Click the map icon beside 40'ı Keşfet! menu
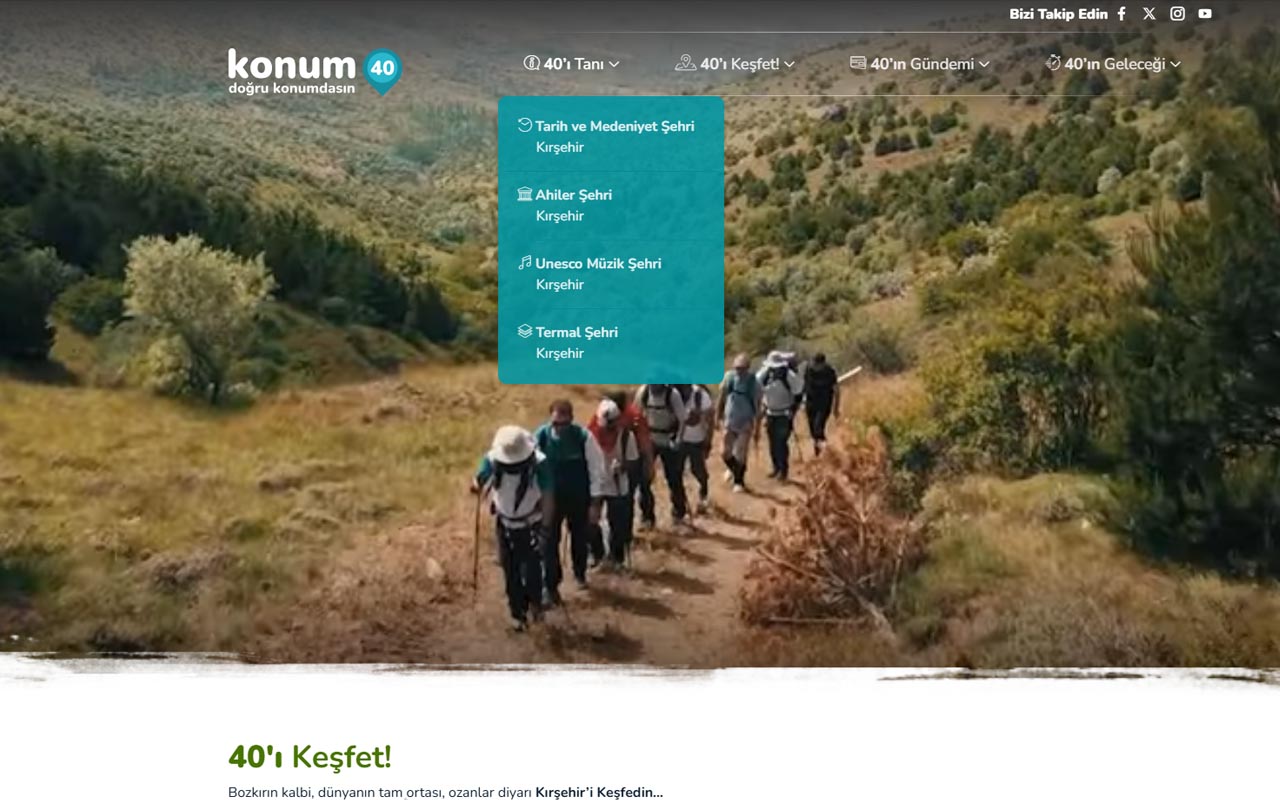Screen dimensions: 1280x800 685,63
